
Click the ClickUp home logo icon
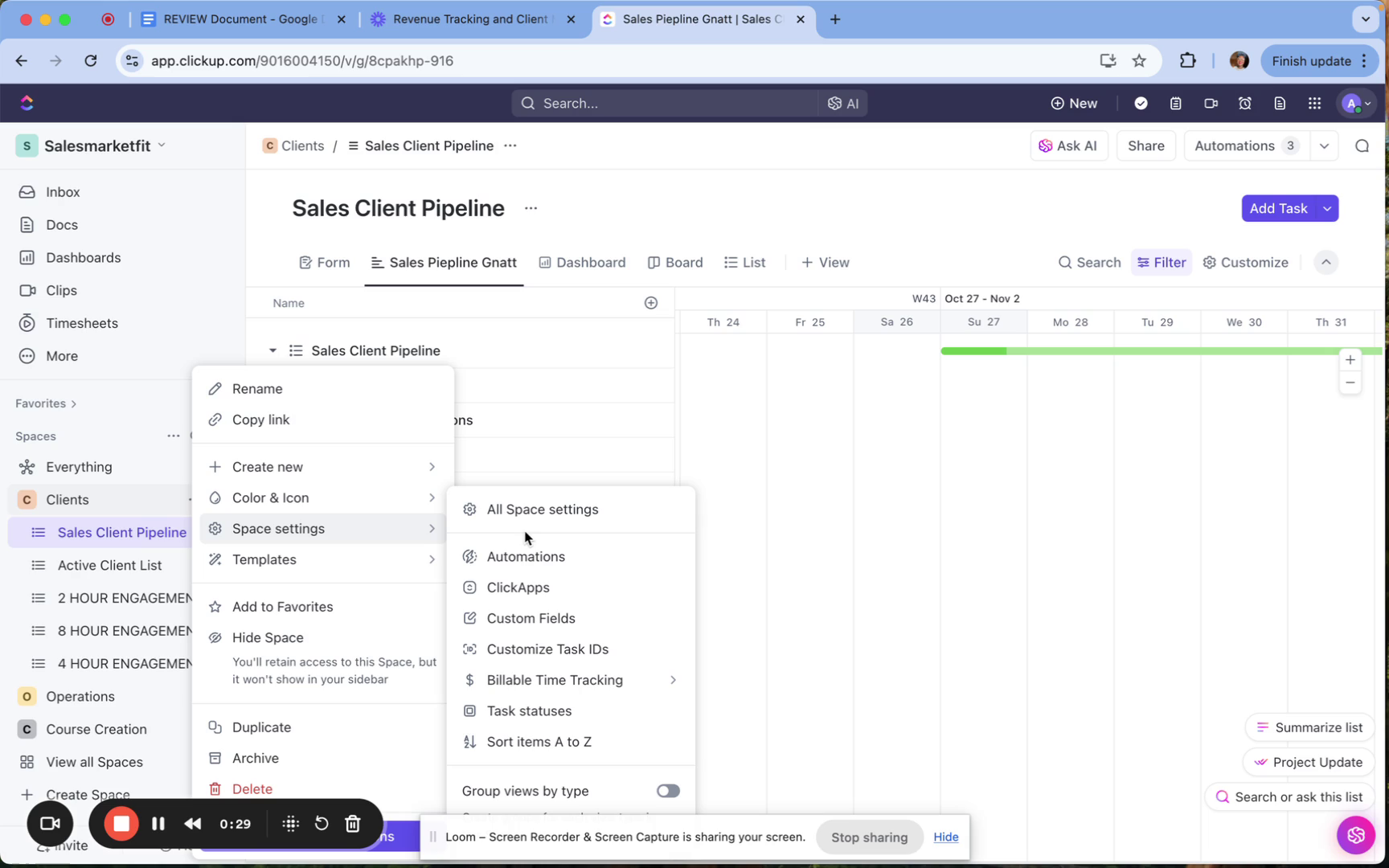pos(27,103)
